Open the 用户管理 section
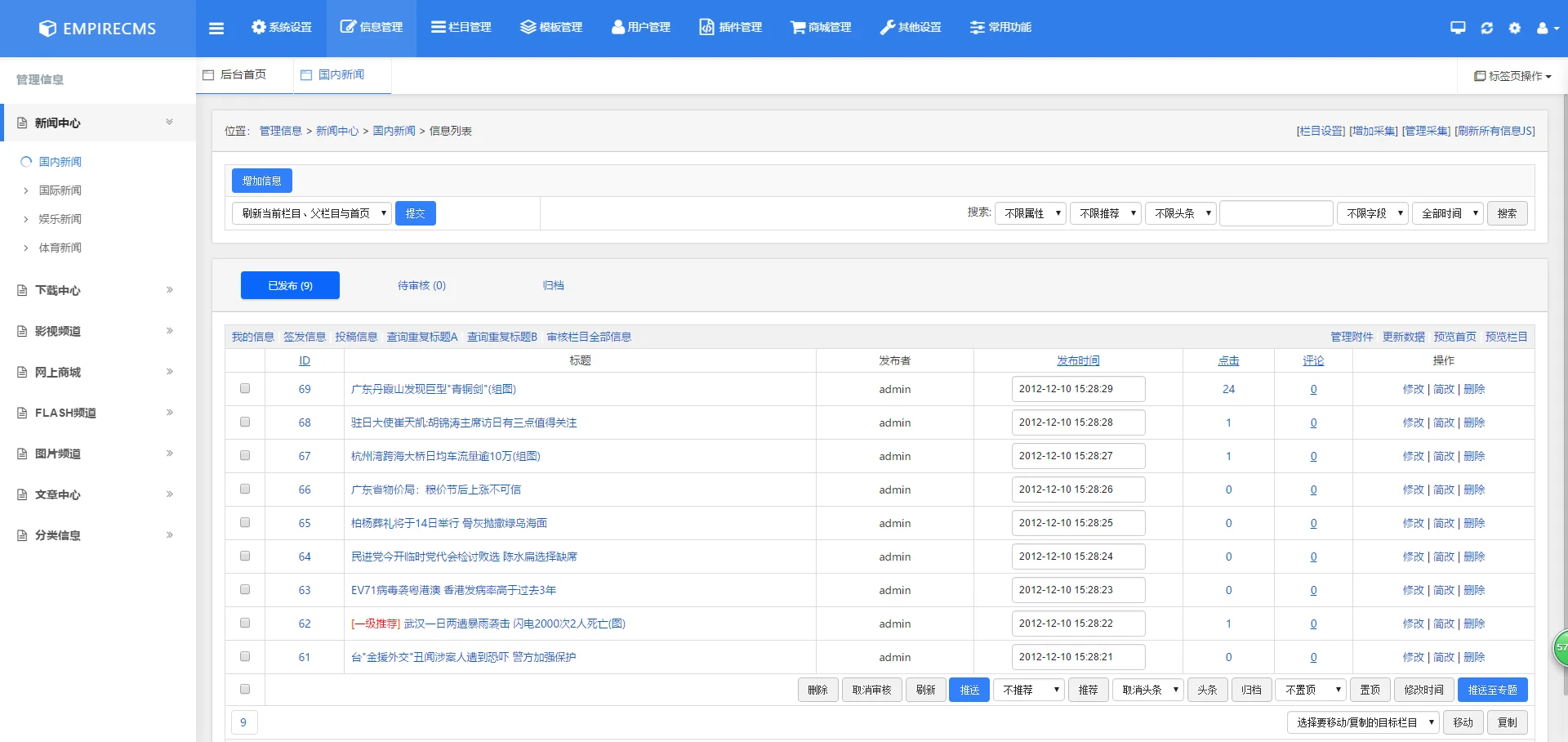The height and width of the screenshot is (742, 1568). (x=640, y=27)
